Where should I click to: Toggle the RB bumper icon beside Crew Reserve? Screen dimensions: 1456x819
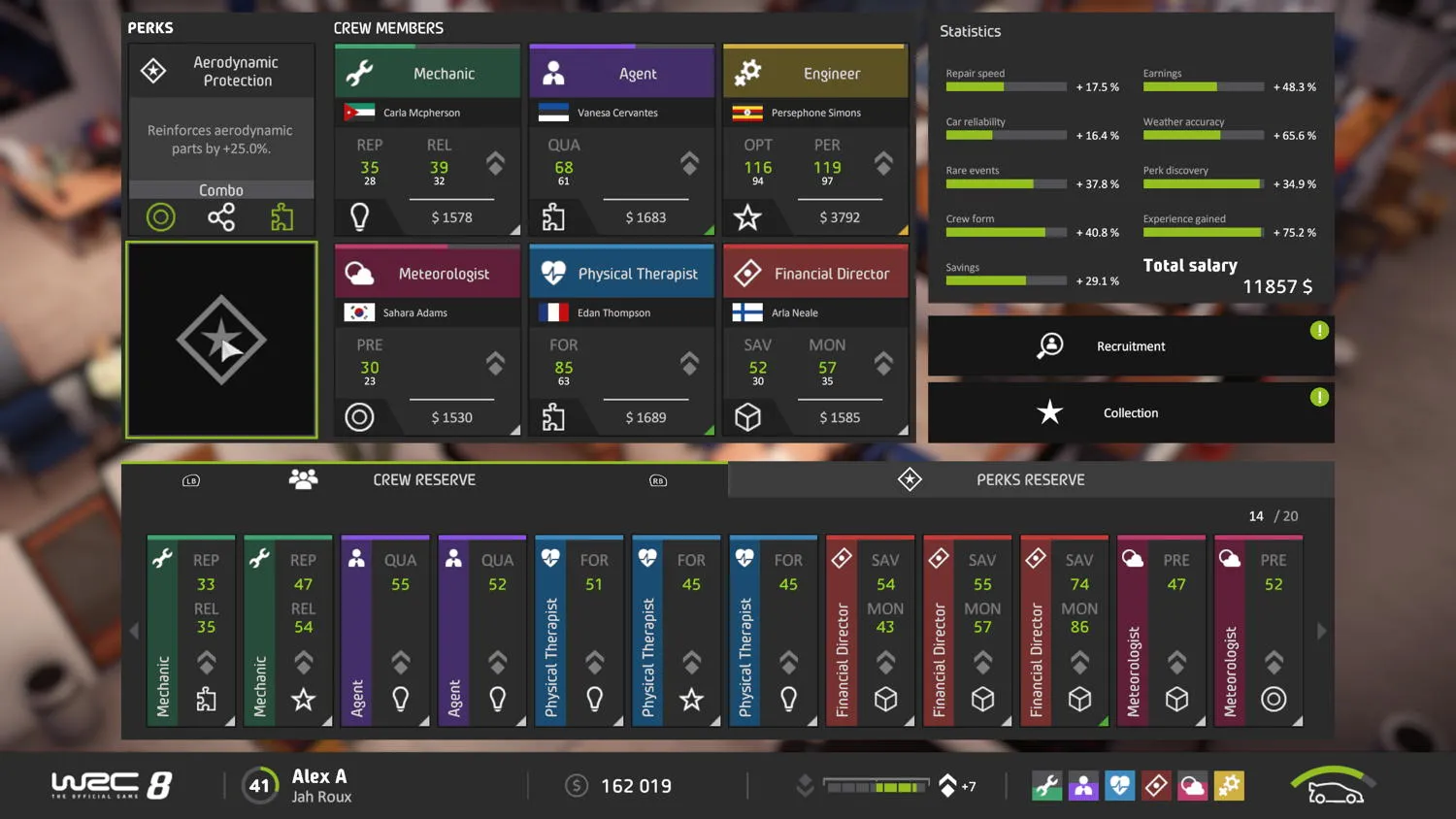[658, 480]
